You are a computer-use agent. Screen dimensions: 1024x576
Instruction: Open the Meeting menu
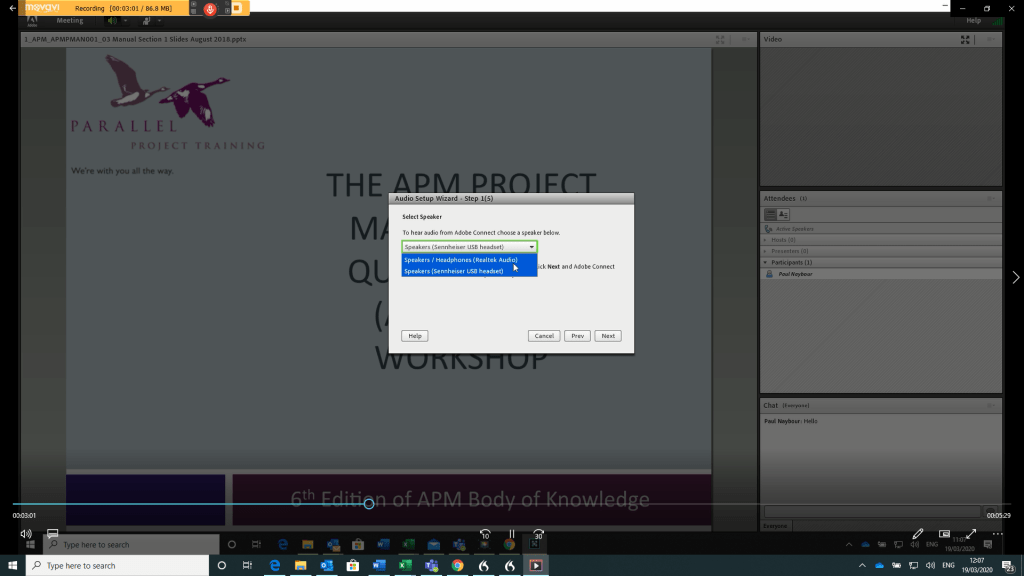coord(70,20)
